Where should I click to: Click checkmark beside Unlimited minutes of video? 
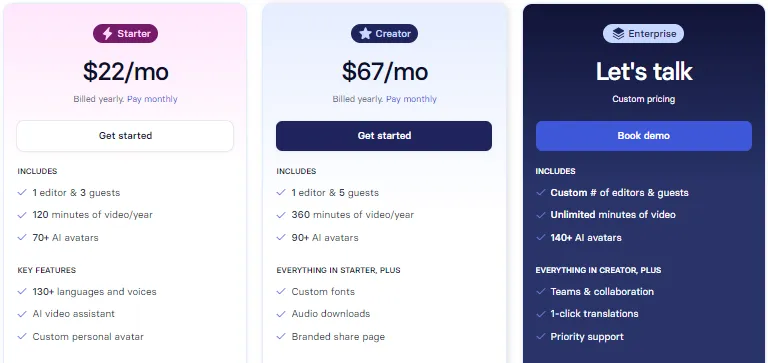540,215
